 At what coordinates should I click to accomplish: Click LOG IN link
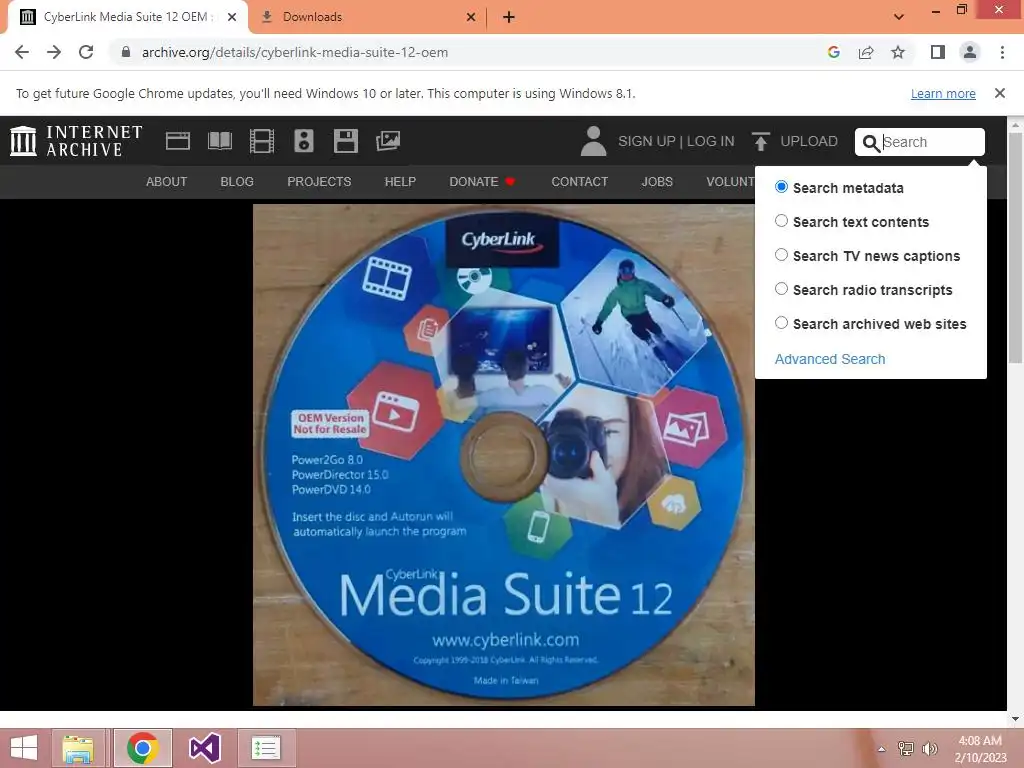pos(711,141)
